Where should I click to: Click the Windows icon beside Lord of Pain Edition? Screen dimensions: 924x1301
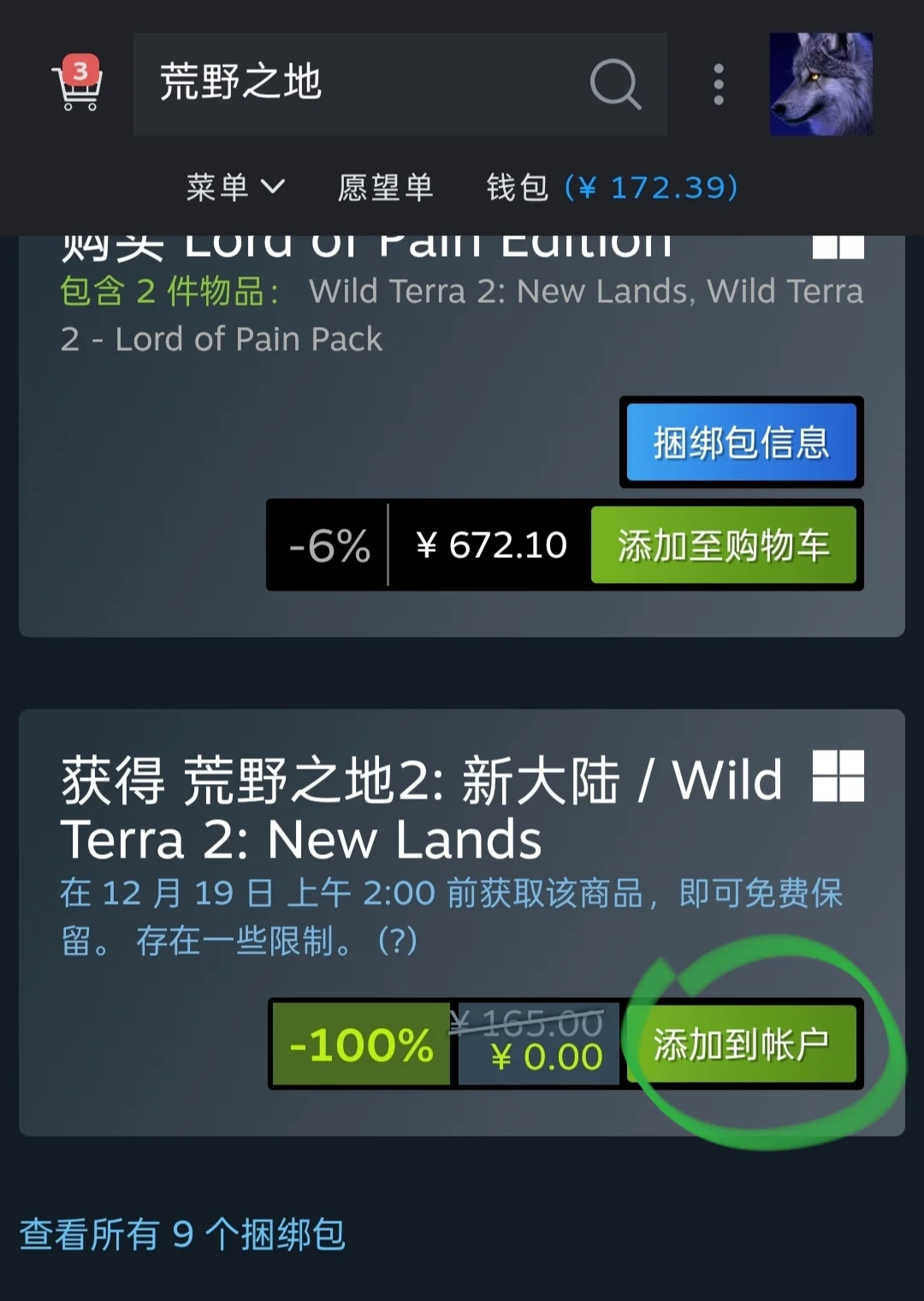pyautogui.click(x=838, y=246)
